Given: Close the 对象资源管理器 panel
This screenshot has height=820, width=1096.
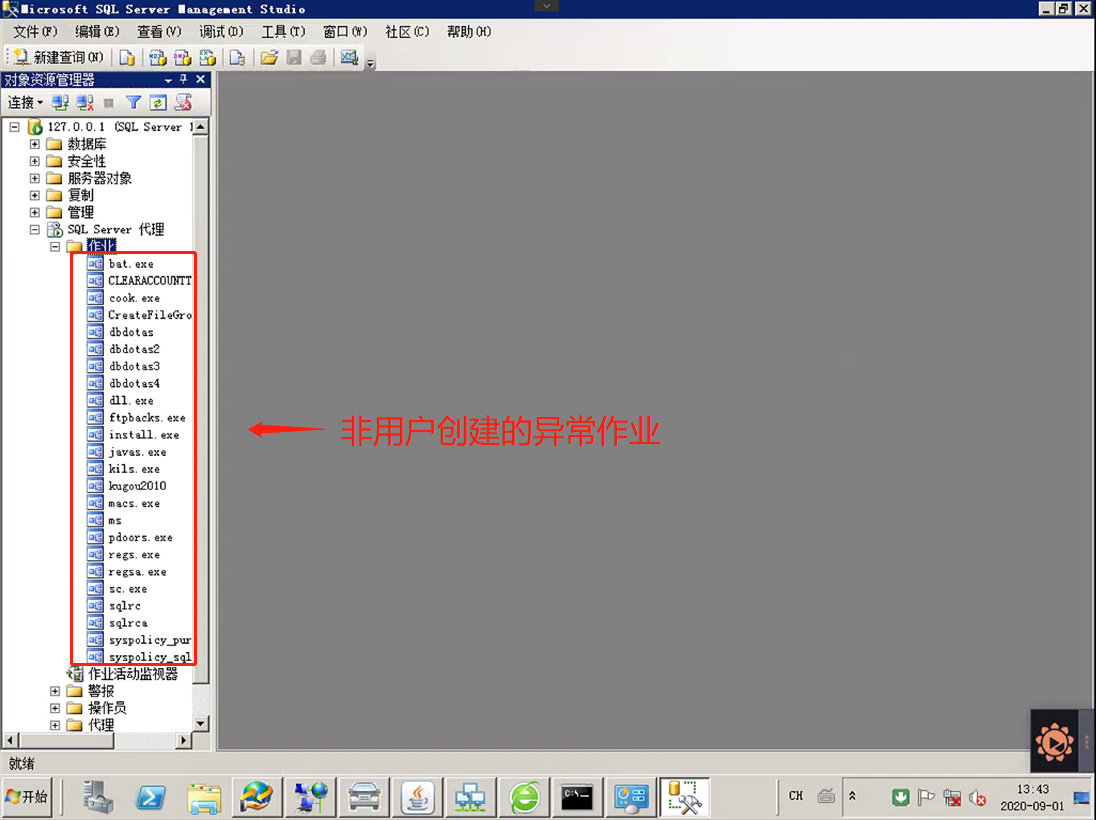Looking at the screenshot, I should [201, 79].
